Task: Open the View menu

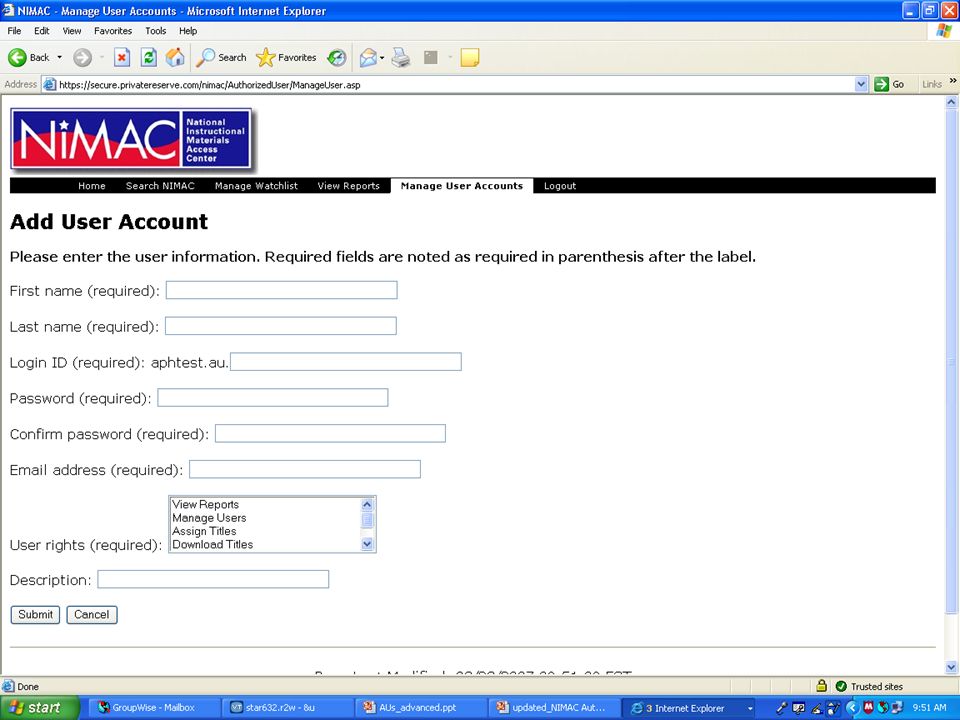Action: click(72, 31)
